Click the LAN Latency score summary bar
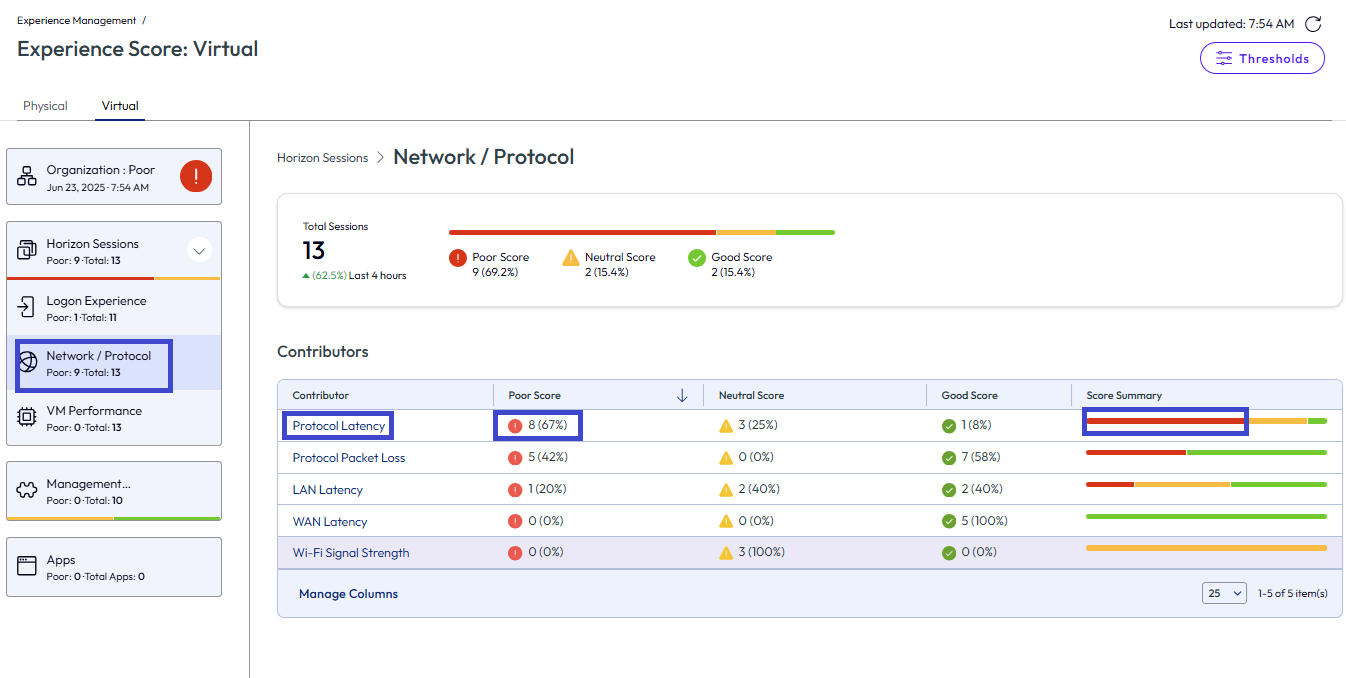The height and width of the screenshot is (678, 1346). pyautogui.click(x=1207, y=485)
